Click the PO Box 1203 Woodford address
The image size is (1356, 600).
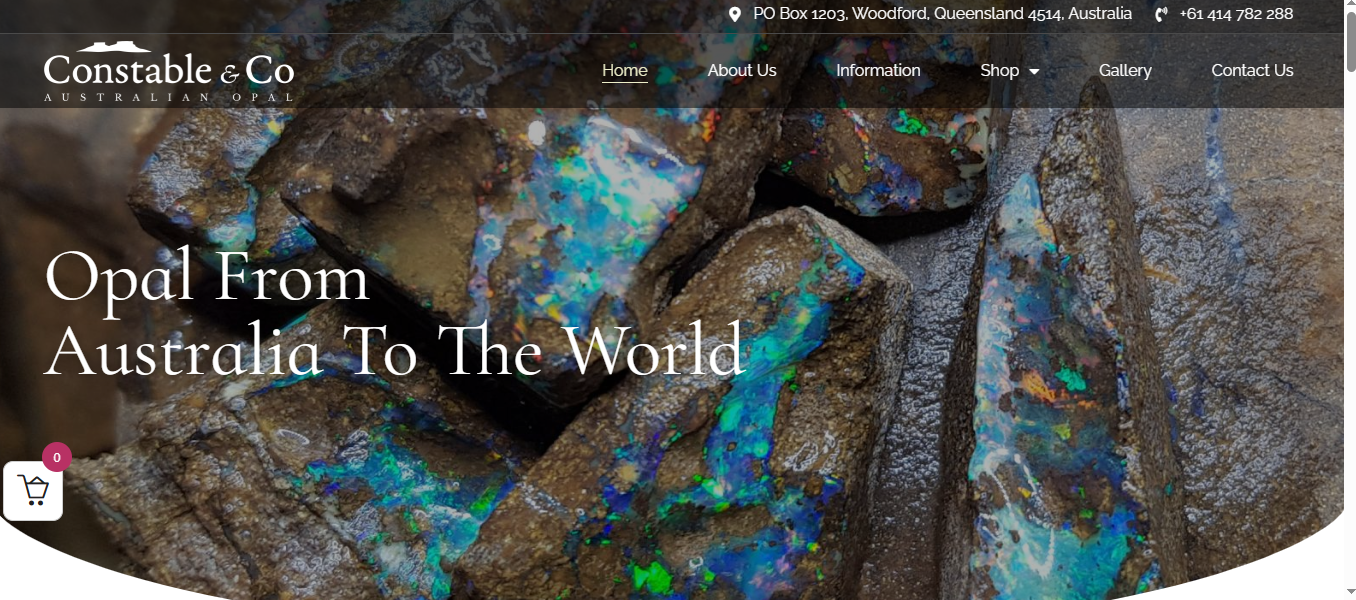click(x=943, y=14)
